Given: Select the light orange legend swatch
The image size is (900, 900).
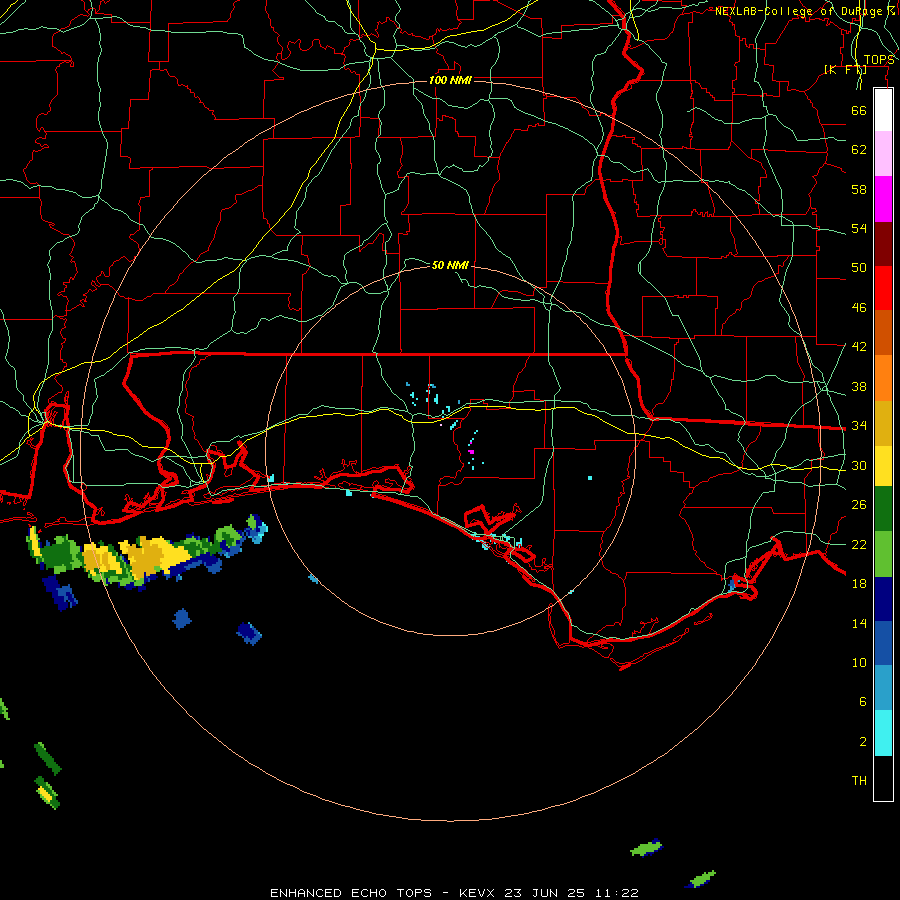Looking at the screenshot, I should click(883, 378).
